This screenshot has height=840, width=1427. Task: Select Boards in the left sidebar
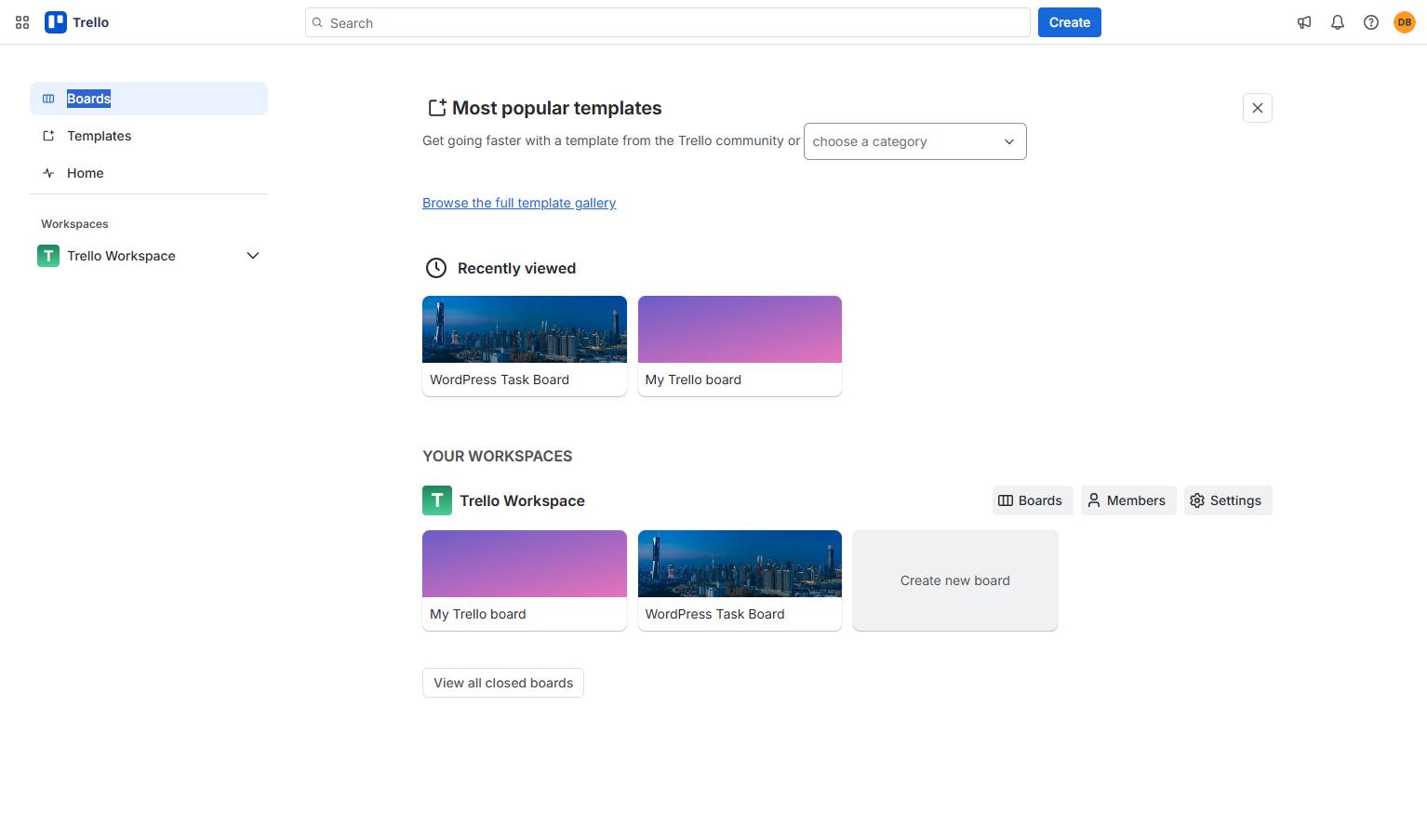point(149,99)
